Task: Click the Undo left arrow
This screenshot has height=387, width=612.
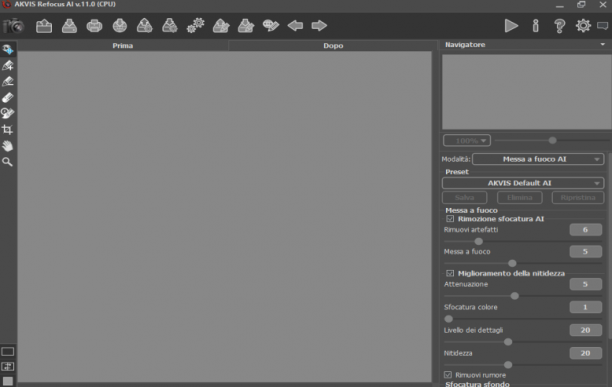Action: (x=295, y=26)
